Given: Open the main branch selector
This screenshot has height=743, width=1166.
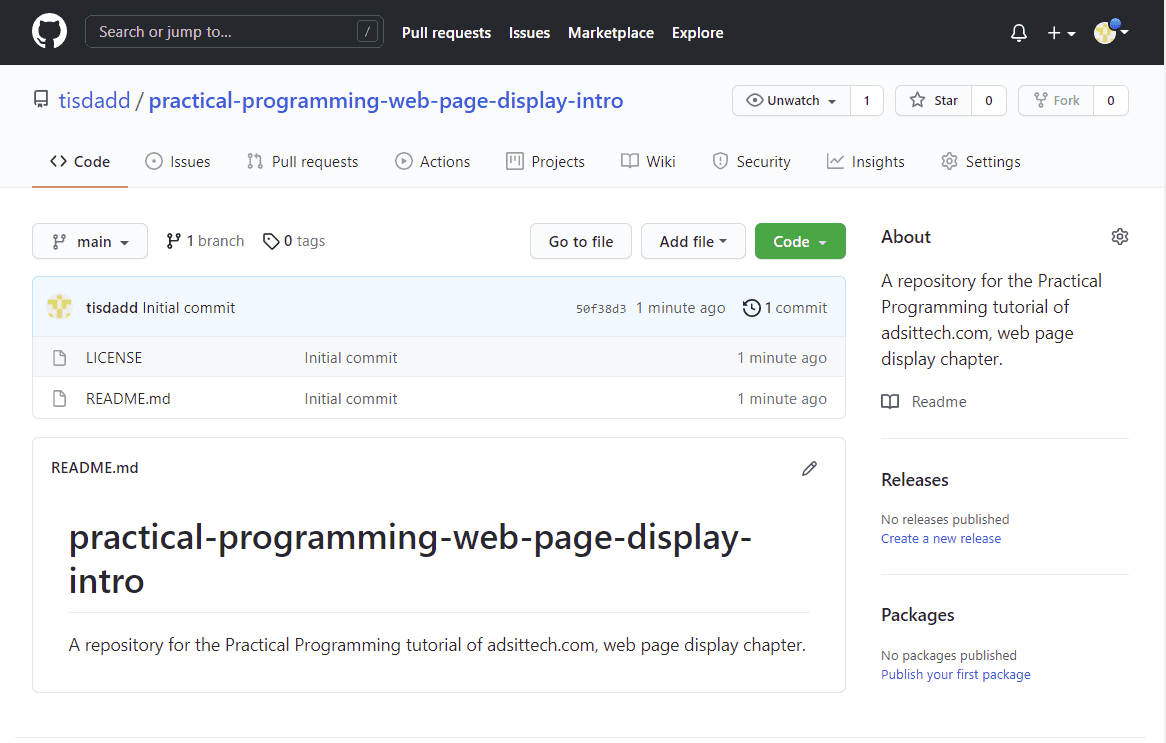Looking at the screenshot, I should point(89,241).
